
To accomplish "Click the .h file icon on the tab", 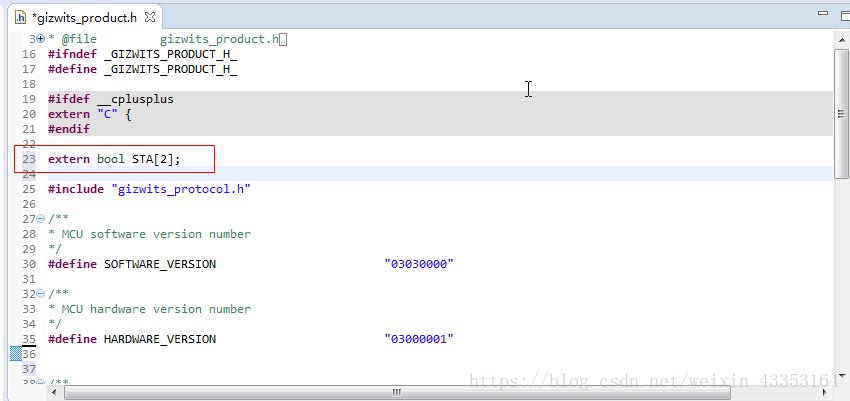I will point(21,17).
